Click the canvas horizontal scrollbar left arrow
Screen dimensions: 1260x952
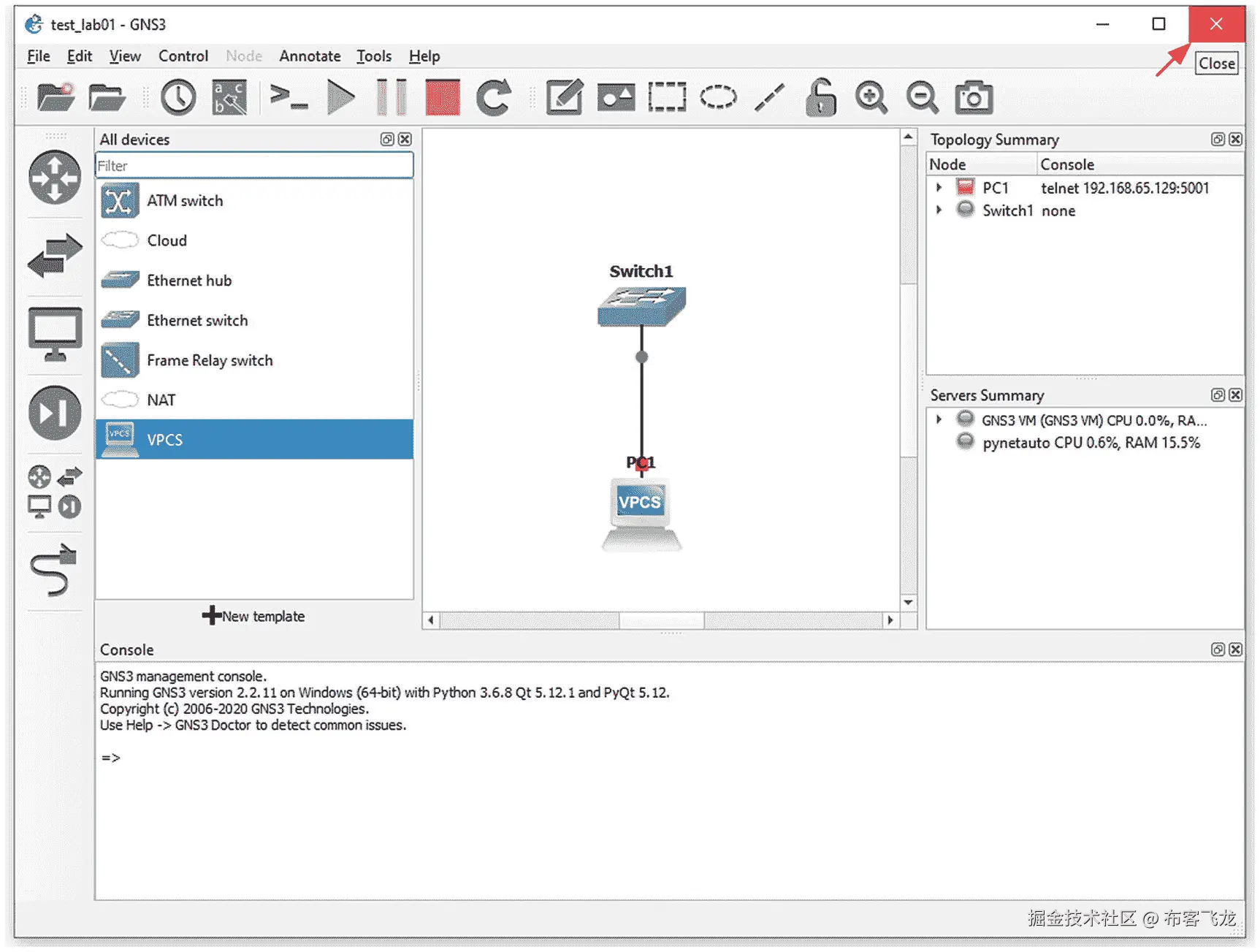431,620
